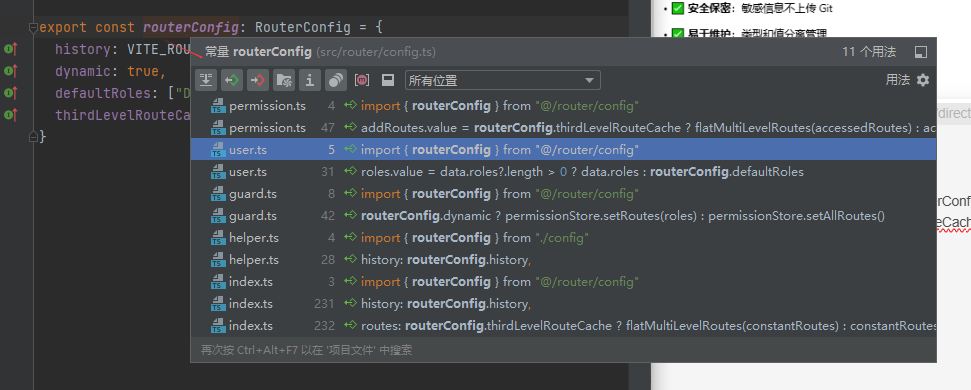The height and width of the screenshot is (390, 971).
Task: Select index.ts line 232 routes usage
Action: click(563, 326)
